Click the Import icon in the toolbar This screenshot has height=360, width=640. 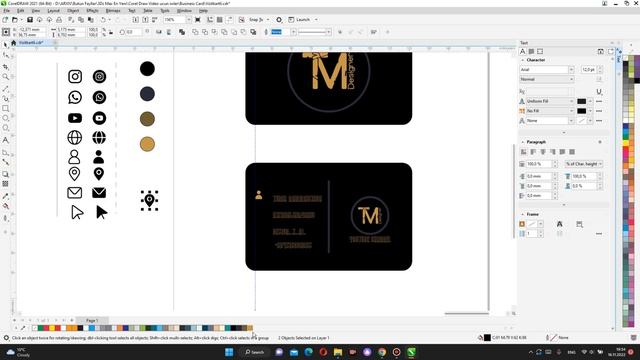point(136,20)
